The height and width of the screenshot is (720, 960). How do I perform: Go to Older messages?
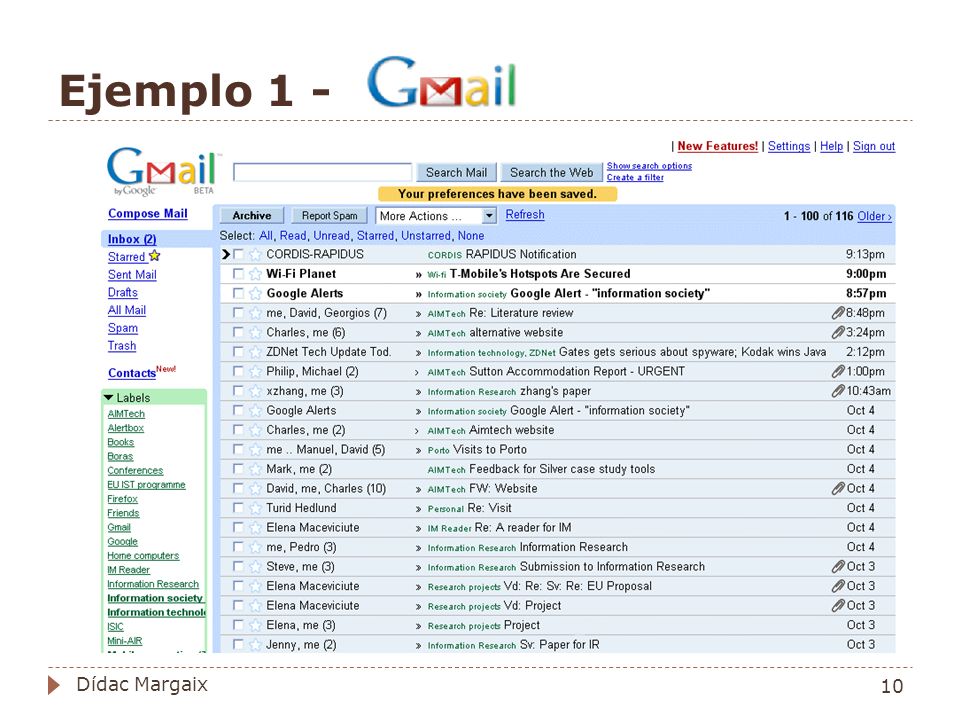coord(874,216)
